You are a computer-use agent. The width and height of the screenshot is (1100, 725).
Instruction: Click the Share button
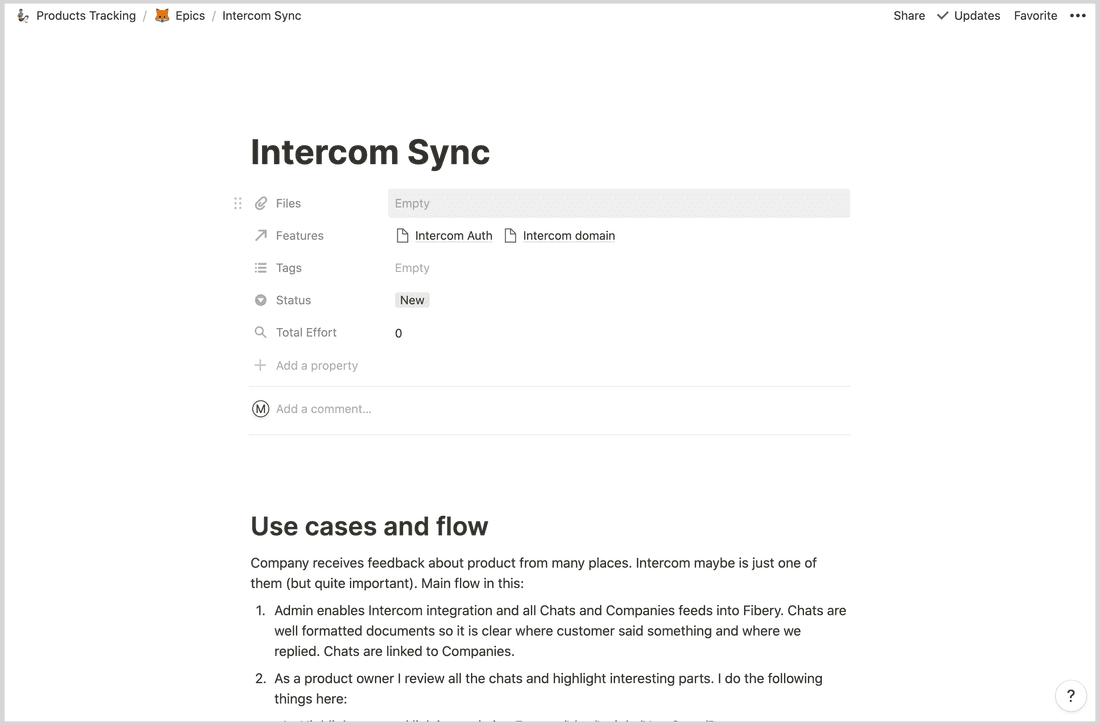(x=908, y=15)
